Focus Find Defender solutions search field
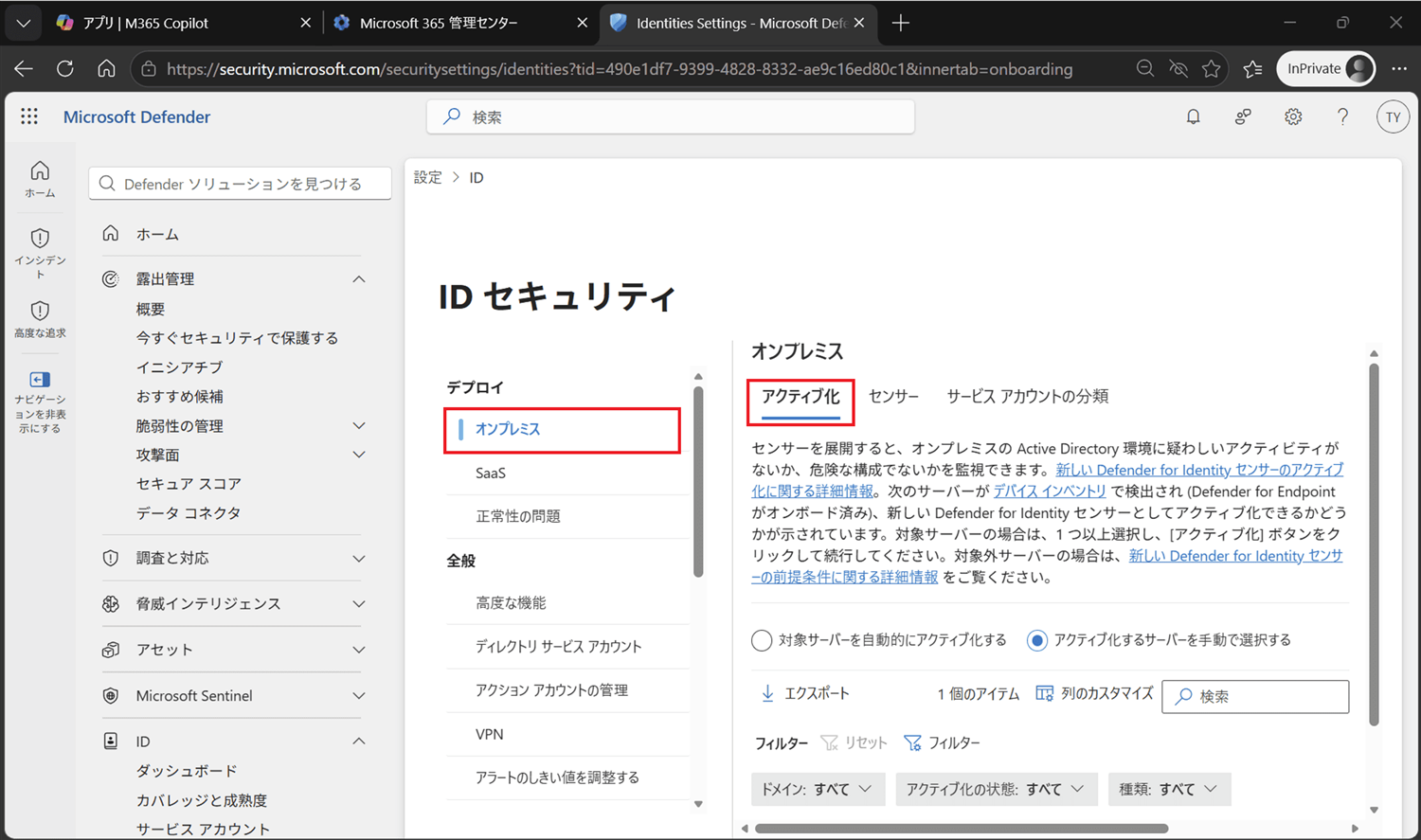The width and height of the screenshot is (1421, 840). [241, 183]
